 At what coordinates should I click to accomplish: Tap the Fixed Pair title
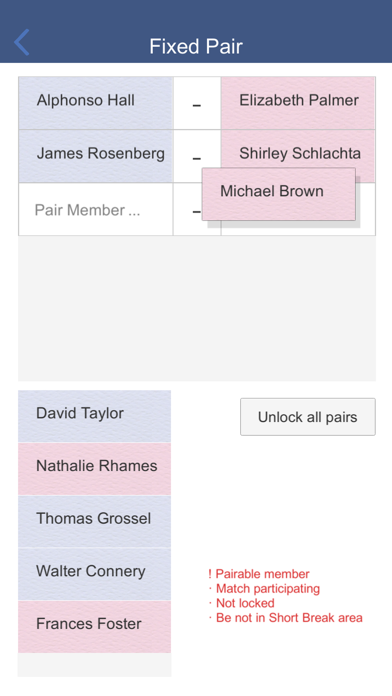(196, 46)
